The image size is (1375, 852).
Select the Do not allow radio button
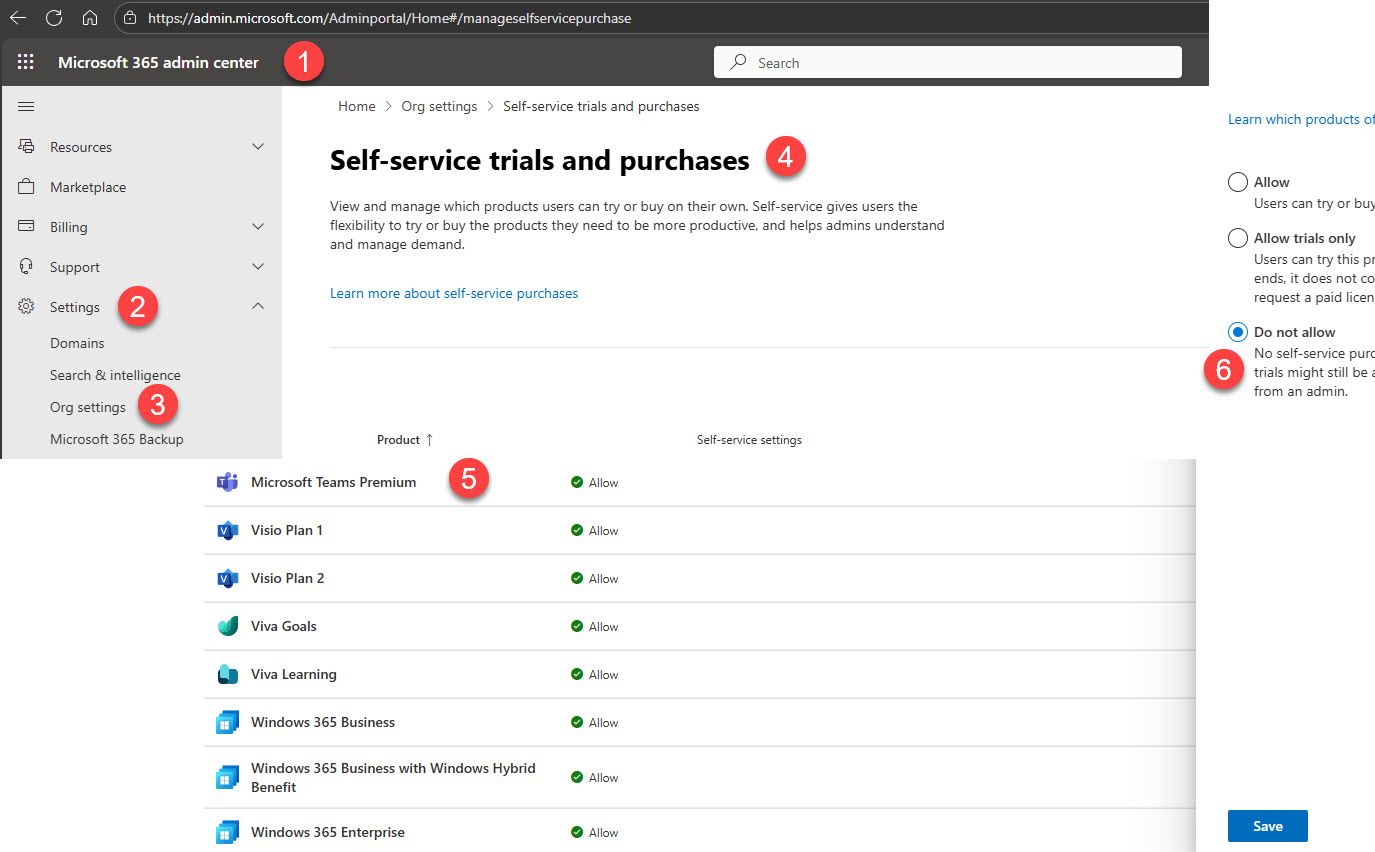(1238, 332)
